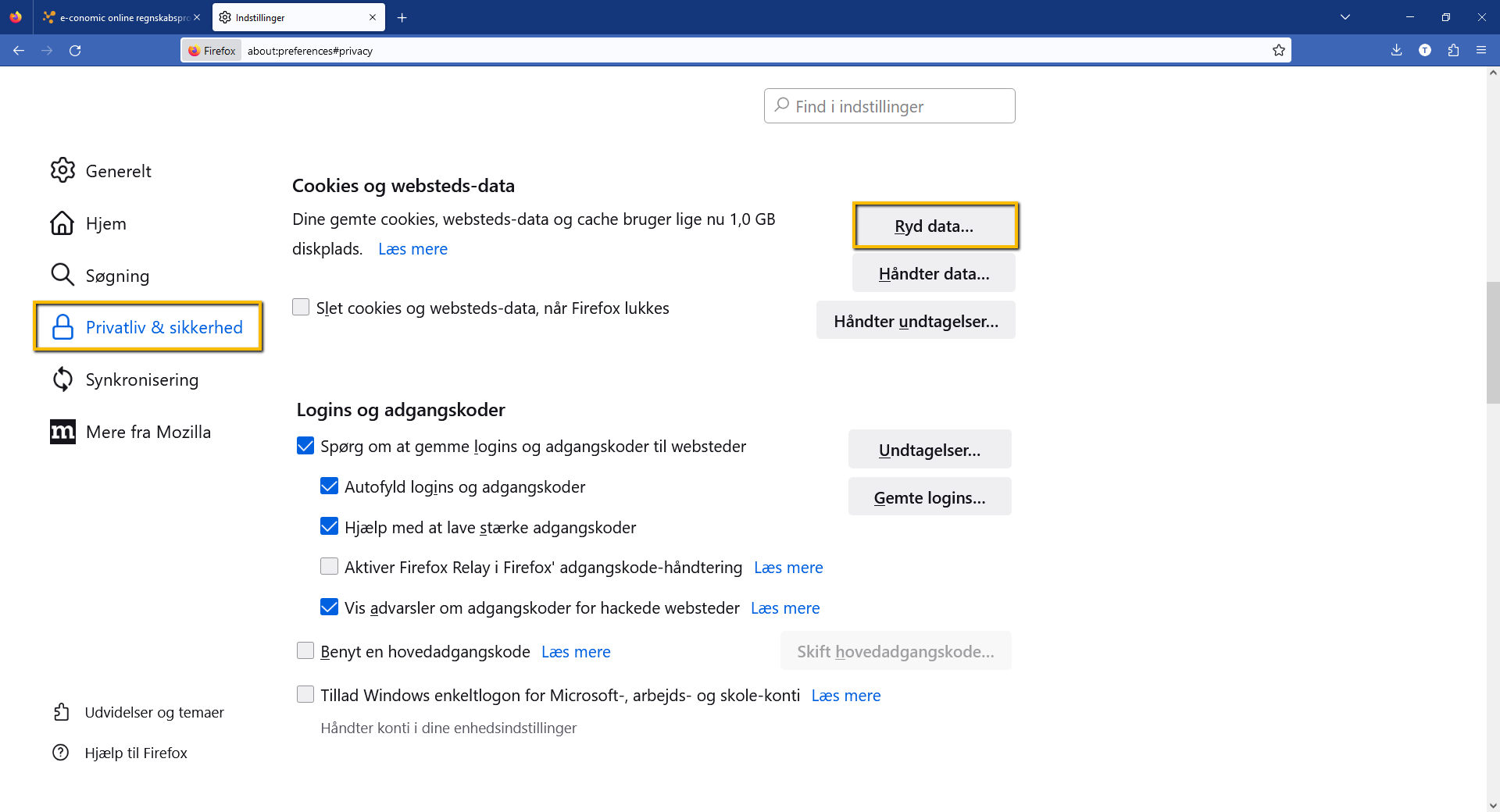
Task: Click the Find i indstillinger search field
Action: point(889,105)
